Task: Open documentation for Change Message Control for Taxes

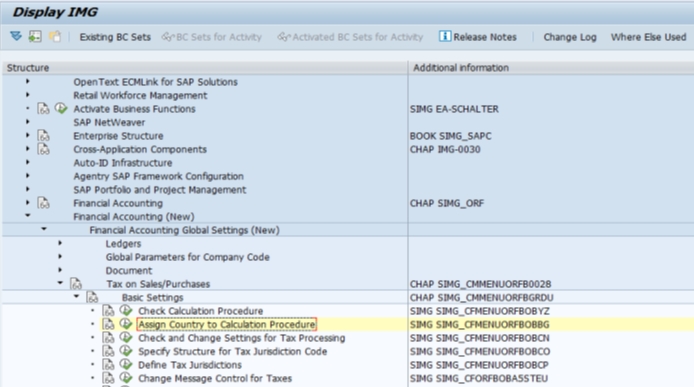Action: tap(108, 378)
